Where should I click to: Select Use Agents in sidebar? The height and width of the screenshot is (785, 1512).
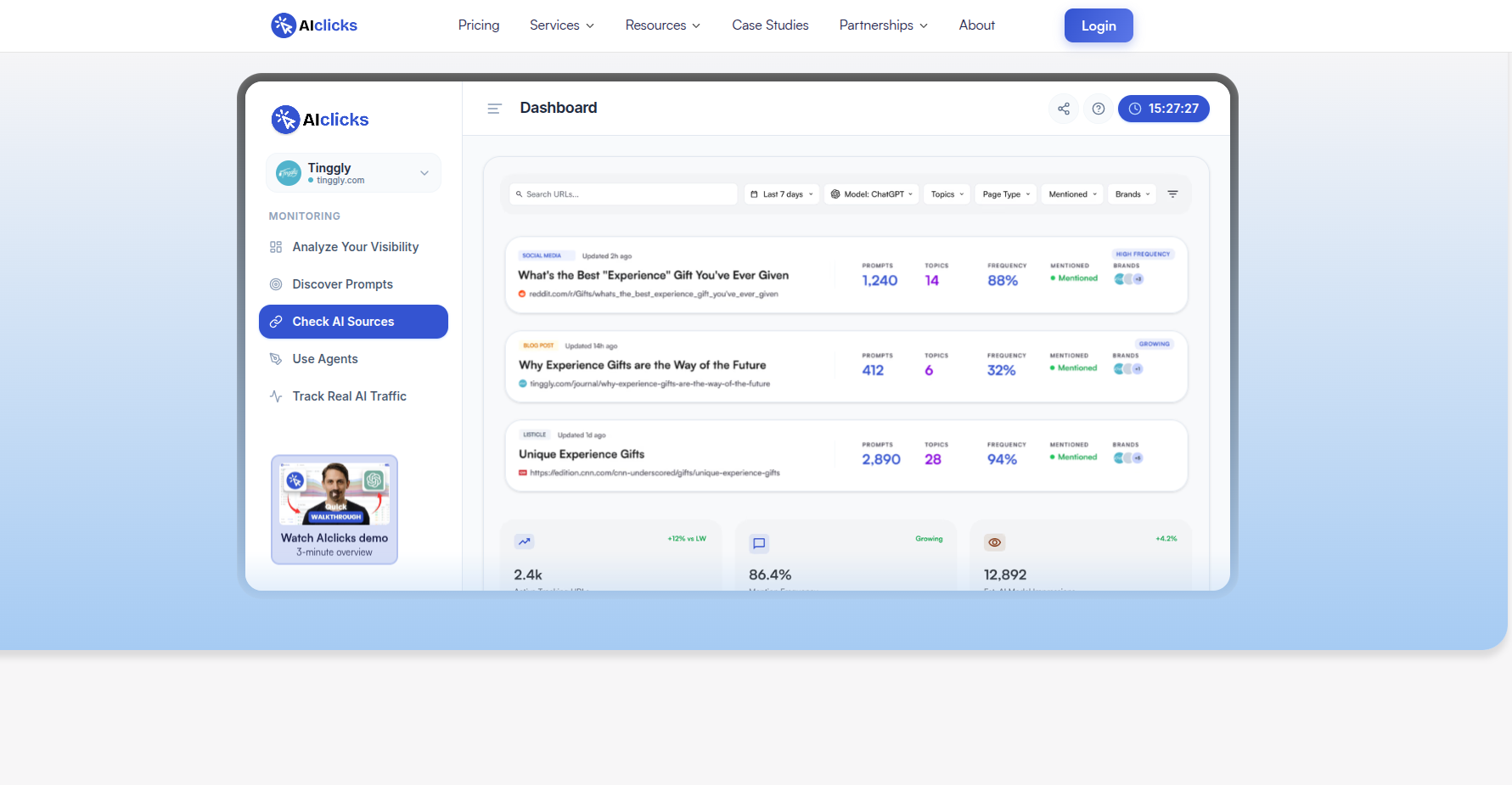click(x=353, y=359)
